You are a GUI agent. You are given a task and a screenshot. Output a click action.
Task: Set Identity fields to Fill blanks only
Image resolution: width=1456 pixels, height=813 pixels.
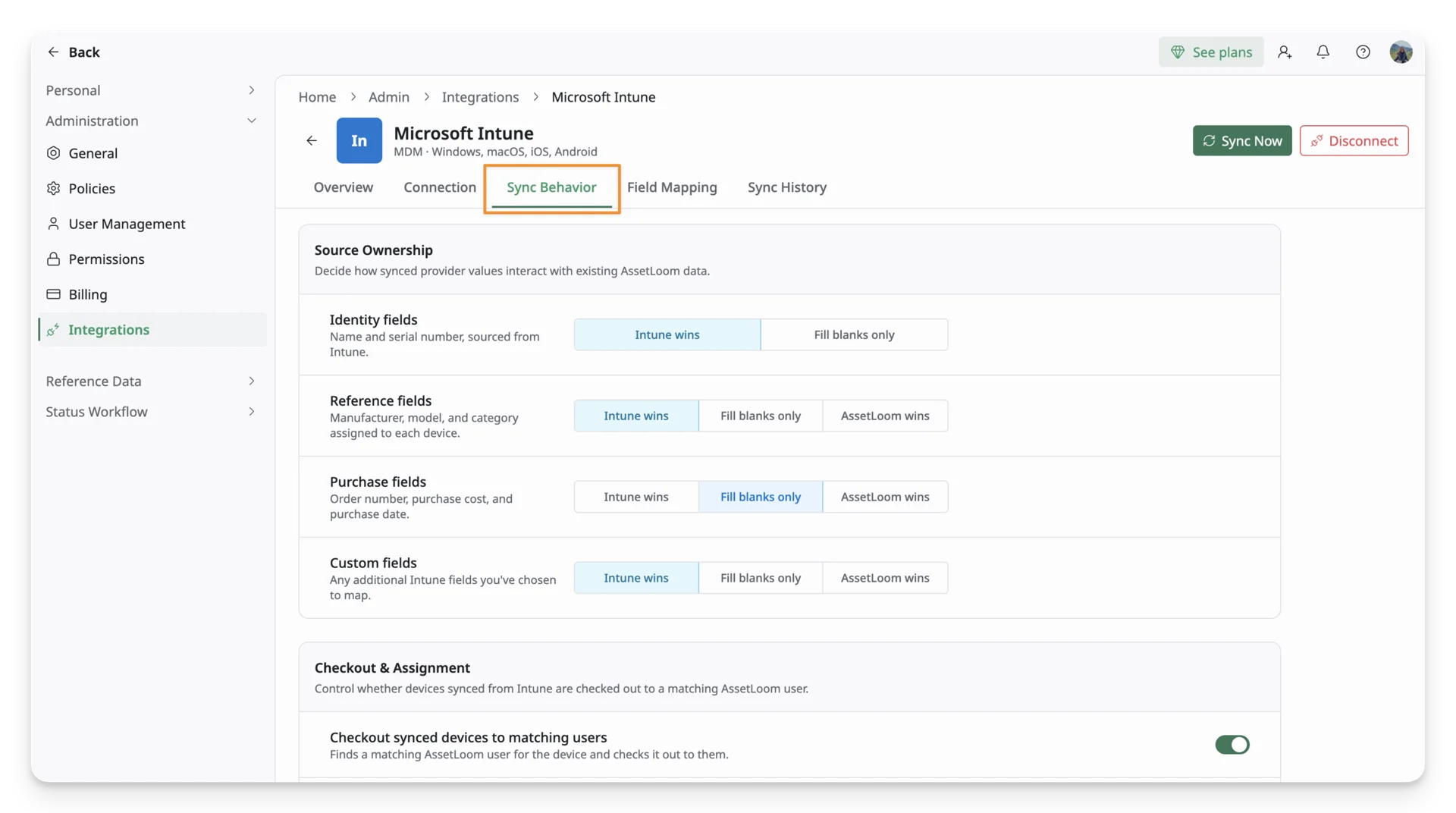(854, 334)
